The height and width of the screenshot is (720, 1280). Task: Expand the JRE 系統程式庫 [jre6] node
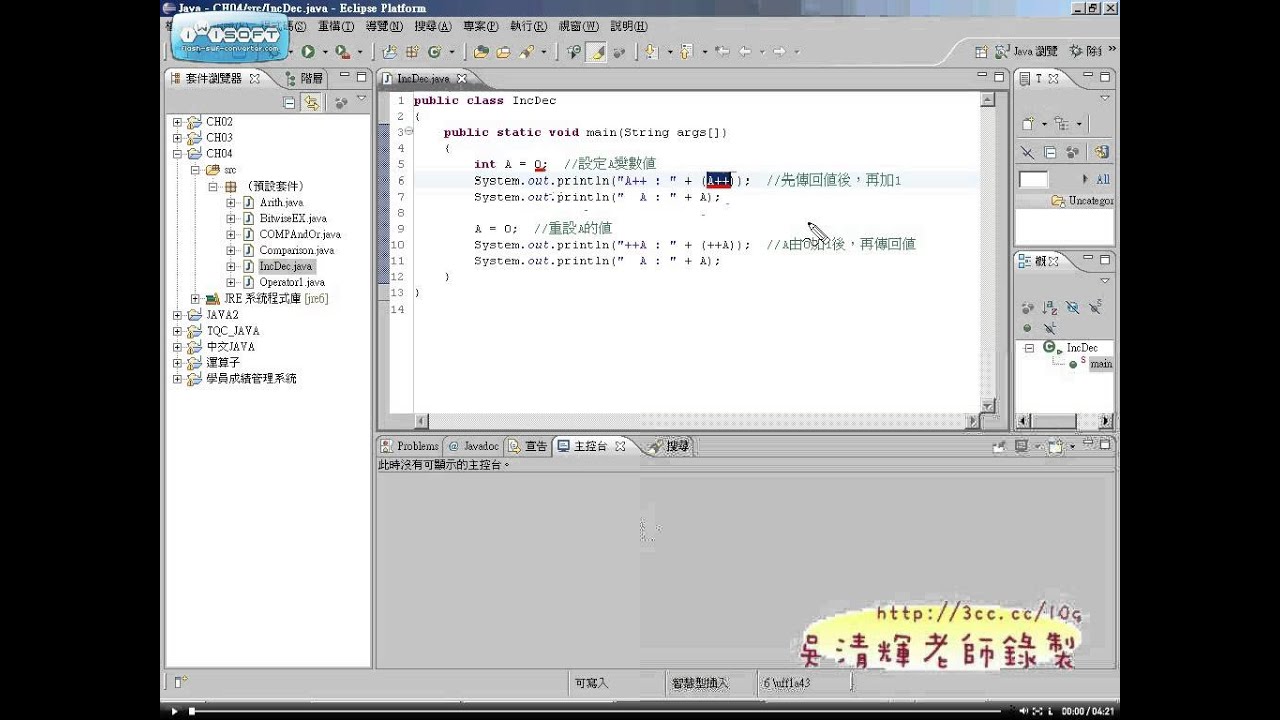195,298
